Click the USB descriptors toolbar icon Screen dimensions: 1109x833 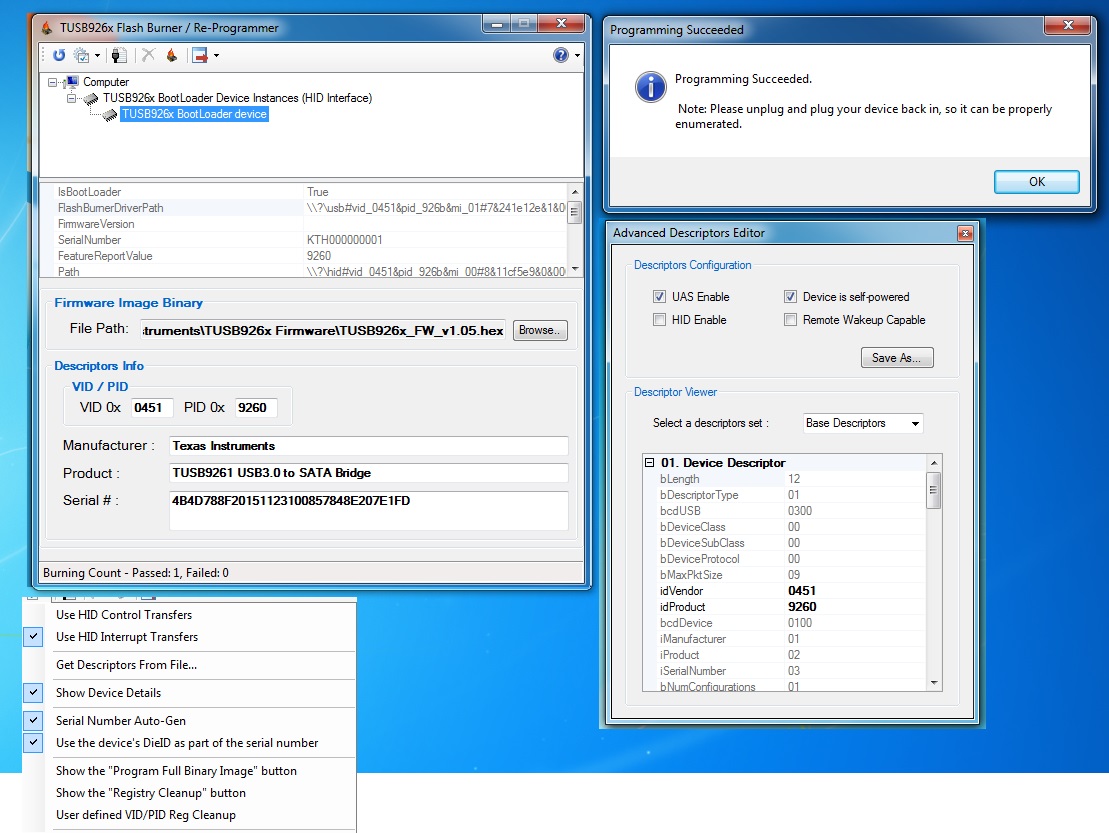(119, 55)
